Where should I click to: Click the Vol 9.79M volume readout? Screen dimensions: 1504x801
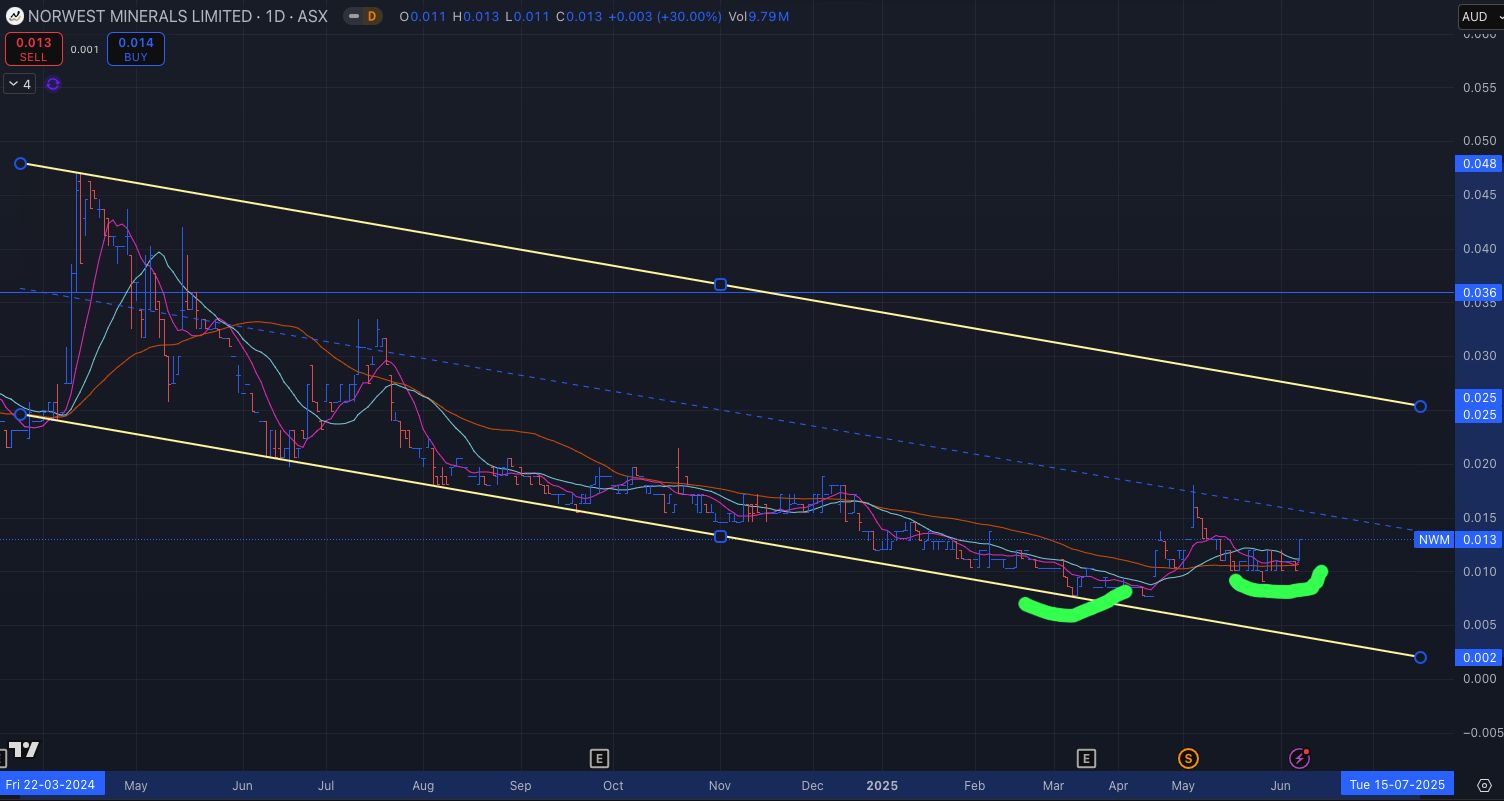coord(760,16)
